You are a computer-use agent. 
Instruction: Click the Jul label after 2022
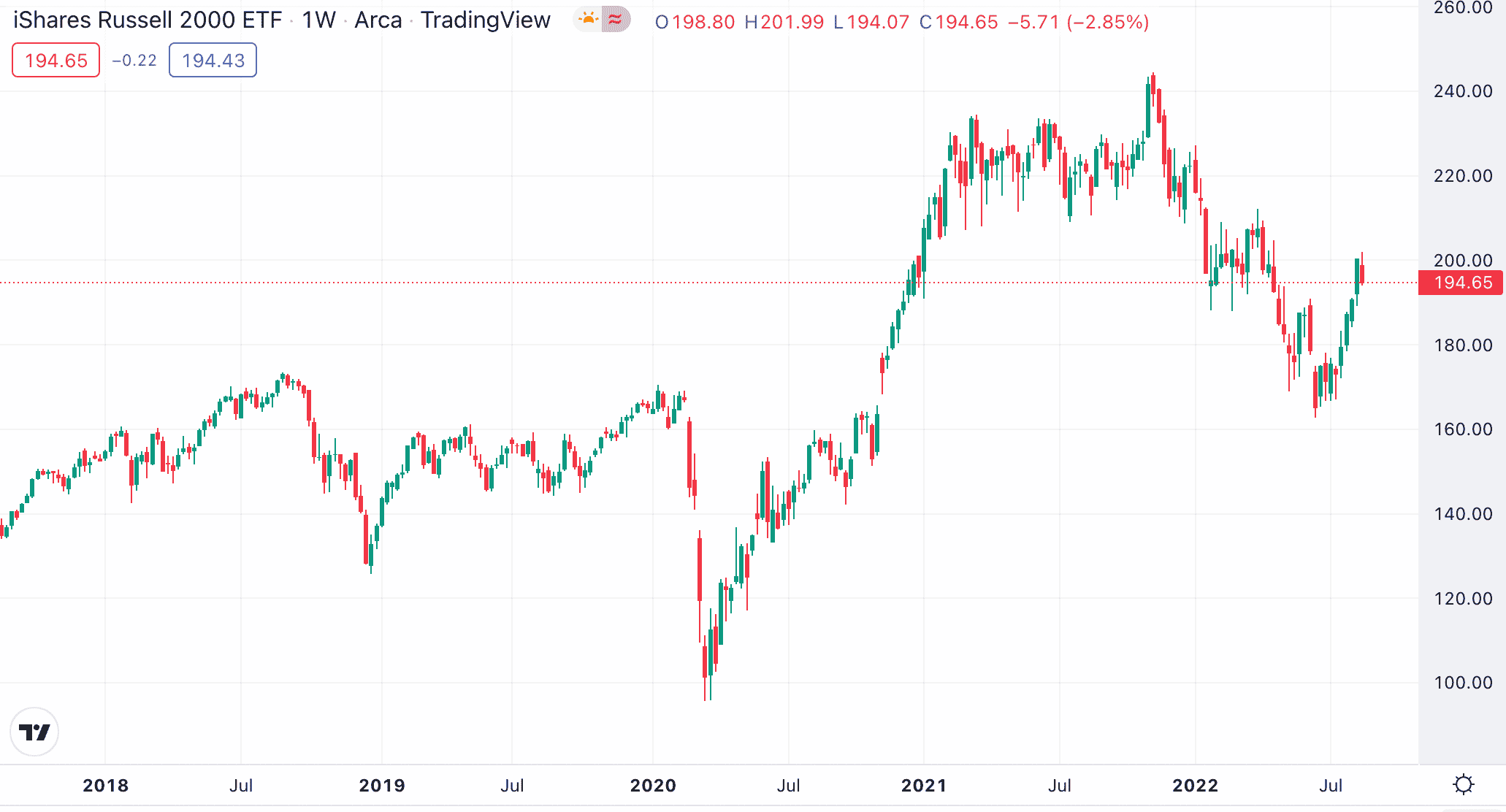[1331, 786]
